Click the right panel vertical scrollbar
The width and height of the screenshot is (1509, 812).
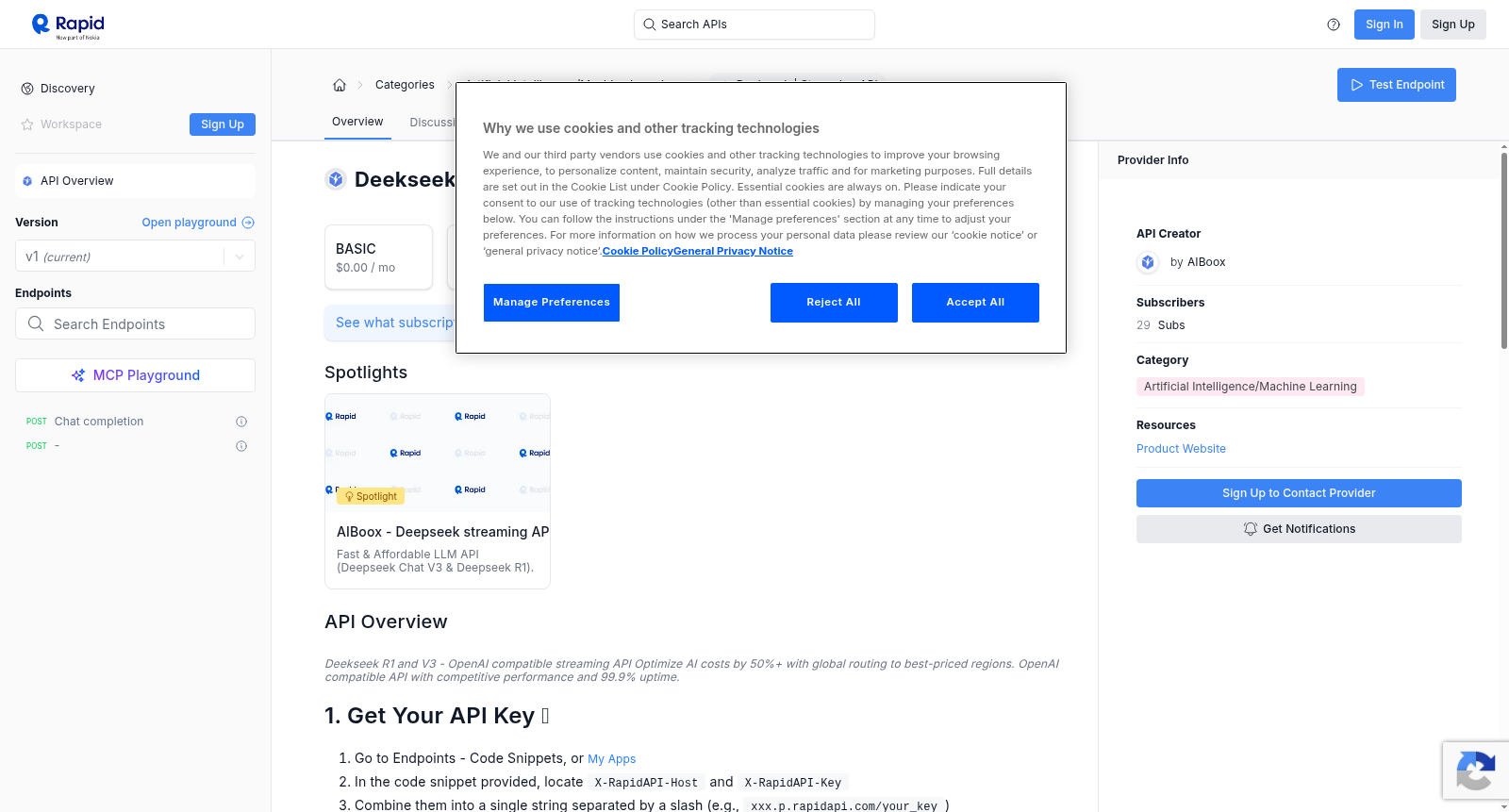(x=1503, y=250)
